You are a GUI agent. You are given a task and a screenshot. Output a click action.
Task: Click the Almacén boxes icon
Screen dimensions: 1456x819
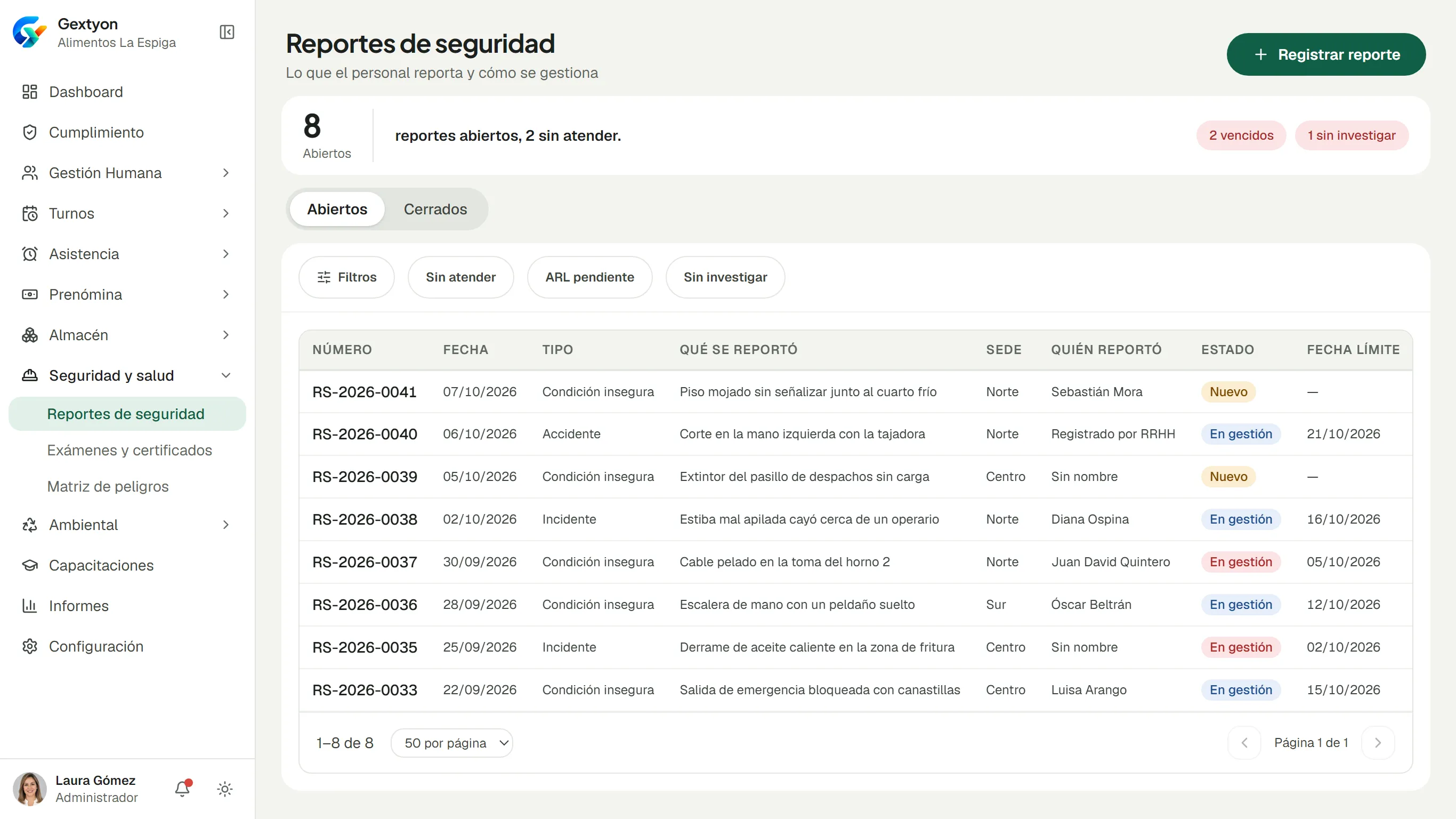29,335
